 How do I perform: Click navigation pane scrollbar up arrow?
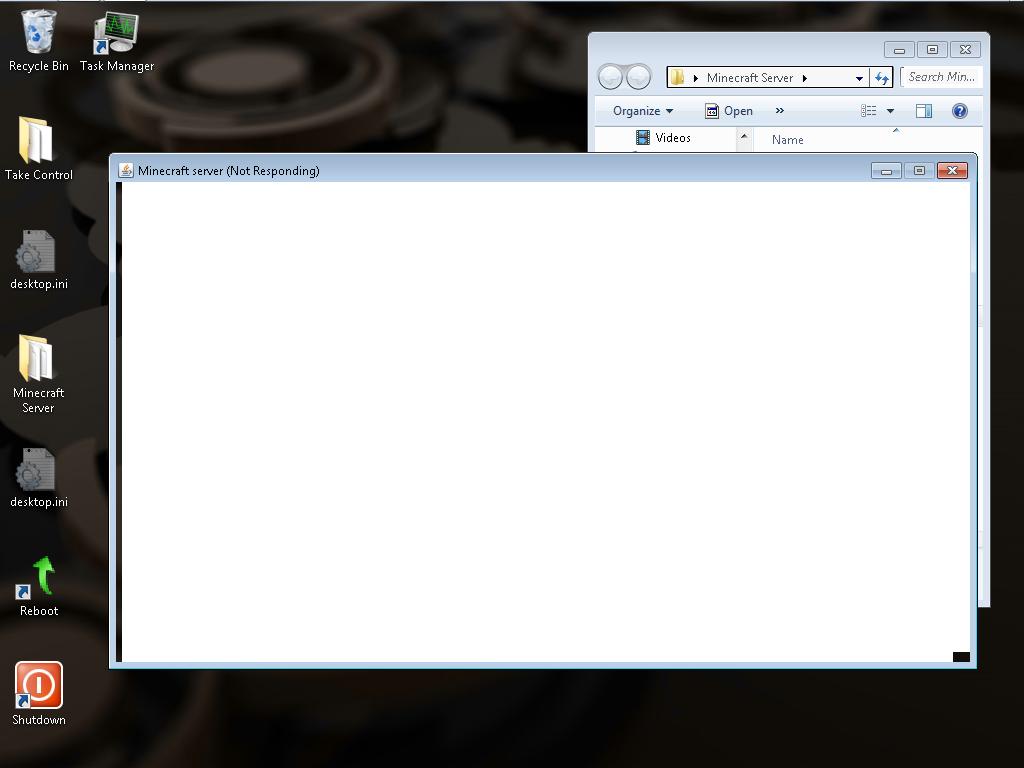tap(744, 136)
